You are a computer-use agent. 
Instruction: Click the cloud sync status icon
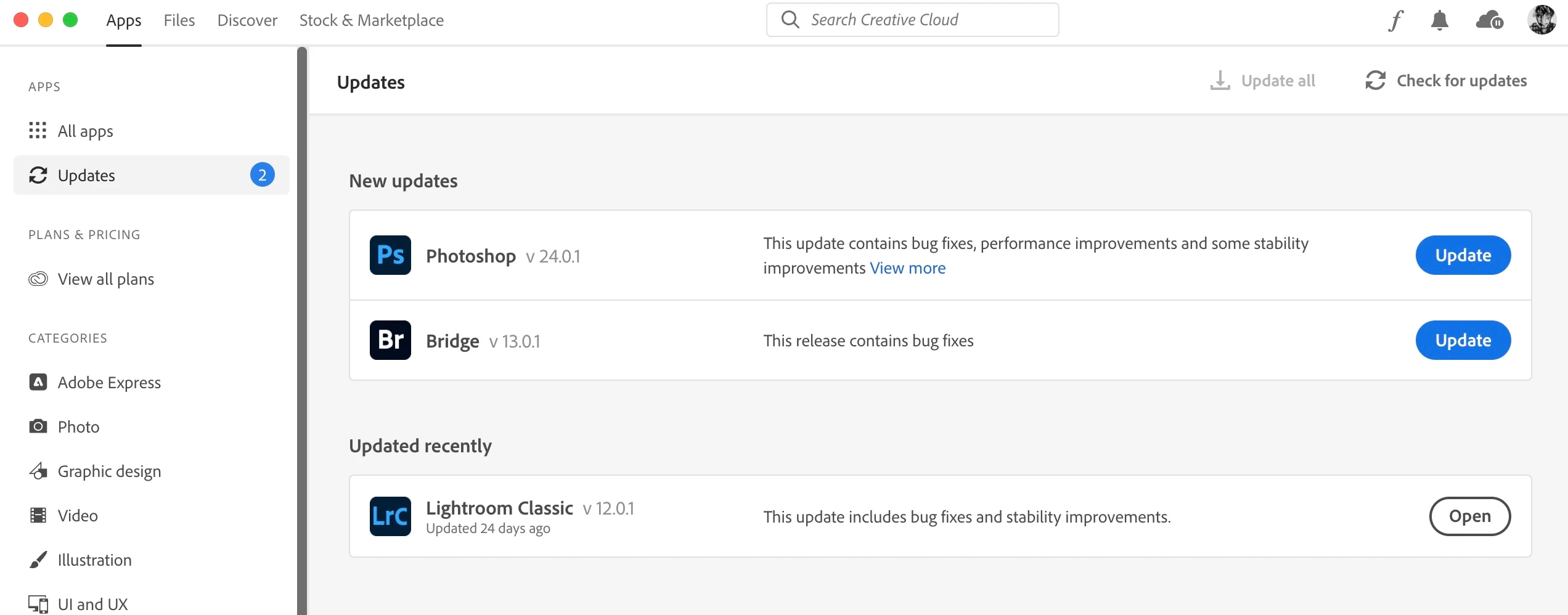(x=1489, y=20)
